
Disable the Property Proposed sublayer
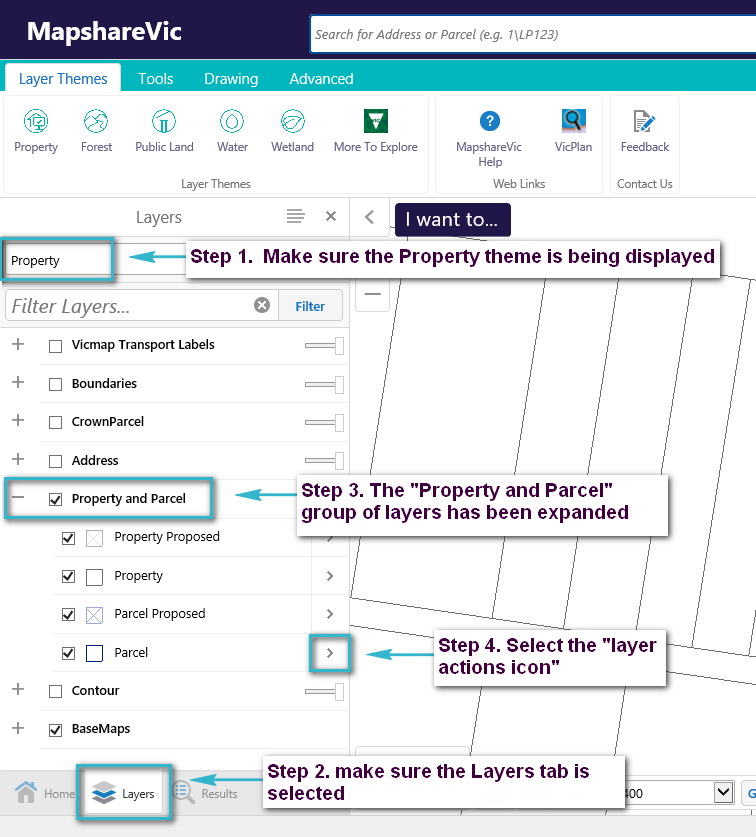click(68, 538)
